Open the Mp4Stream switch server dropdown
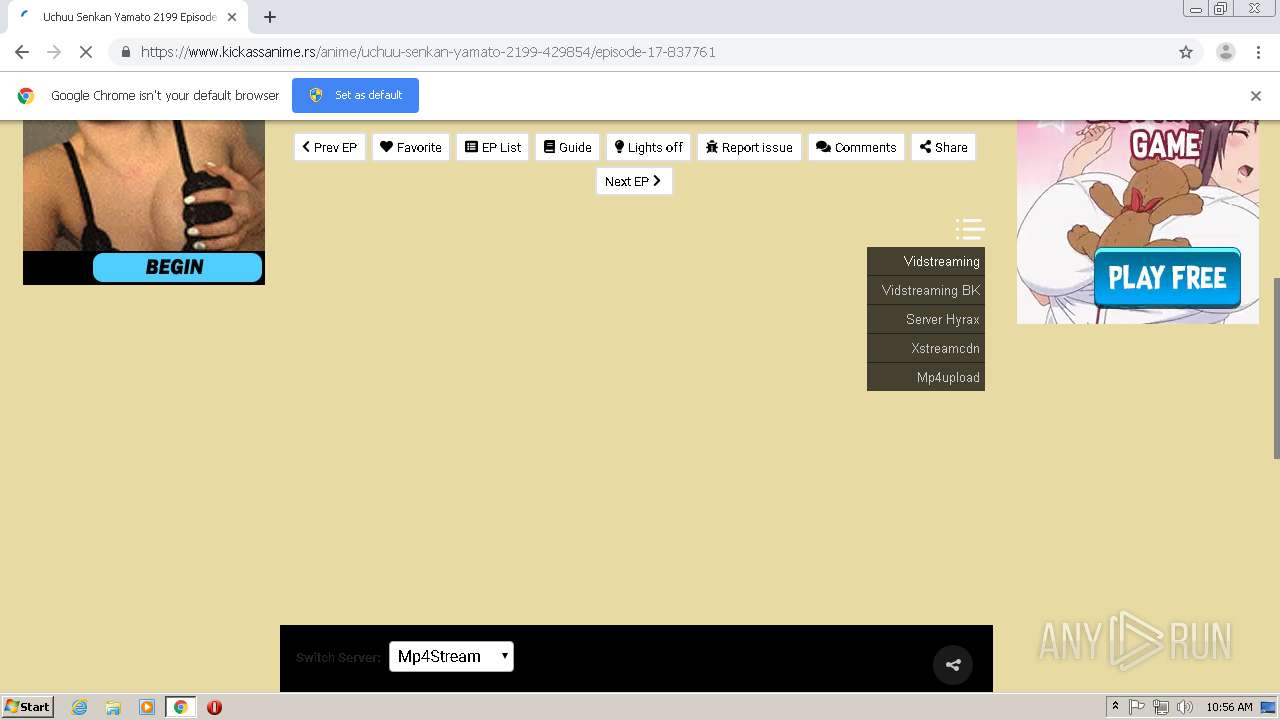 tap(451, 656)
